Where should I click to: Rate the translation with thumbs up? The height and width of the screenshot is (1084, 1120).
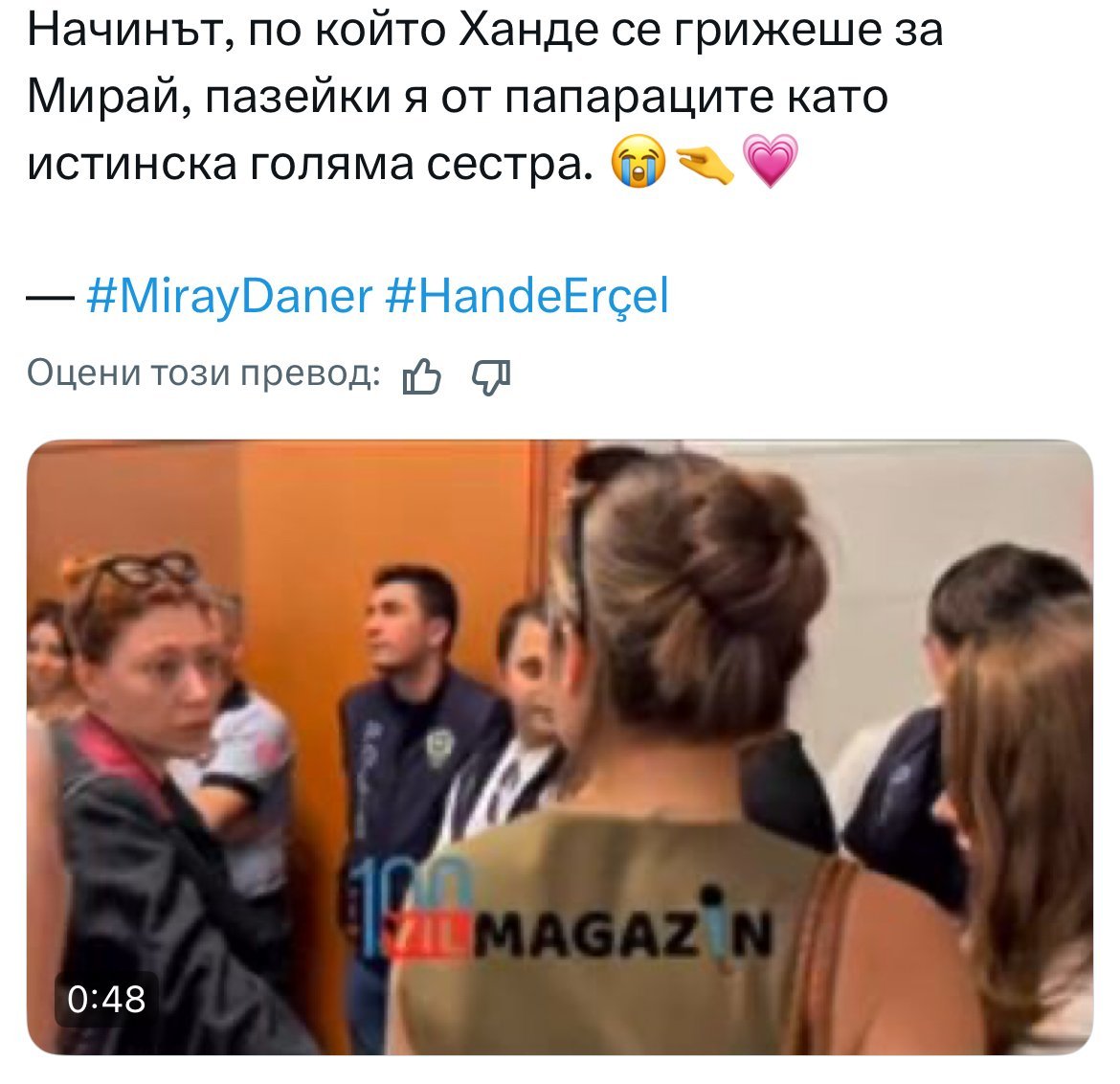[421, 376]
